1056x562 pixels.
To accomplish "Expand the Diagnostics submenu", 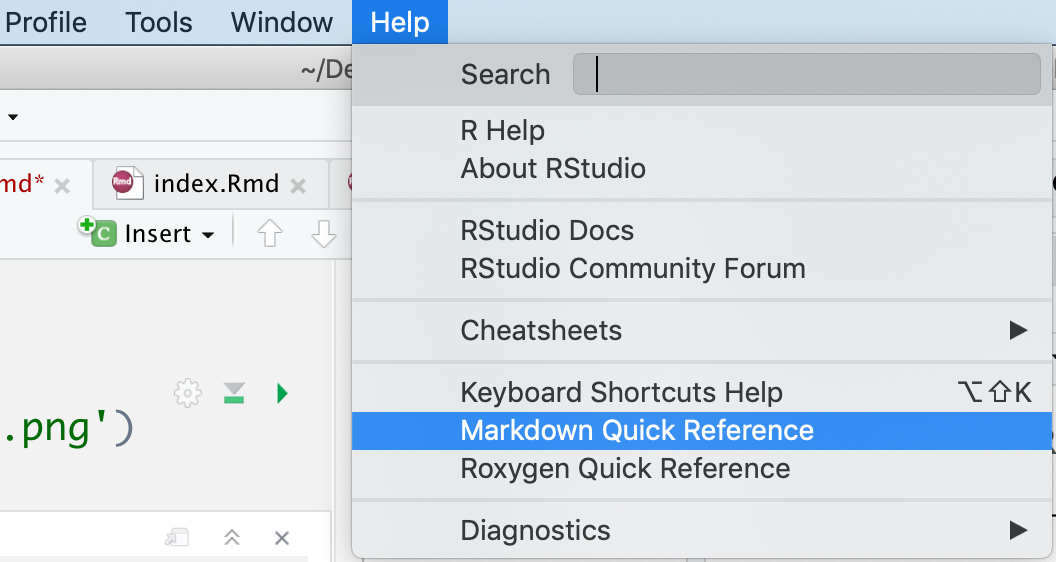I will pos(1018,530).
